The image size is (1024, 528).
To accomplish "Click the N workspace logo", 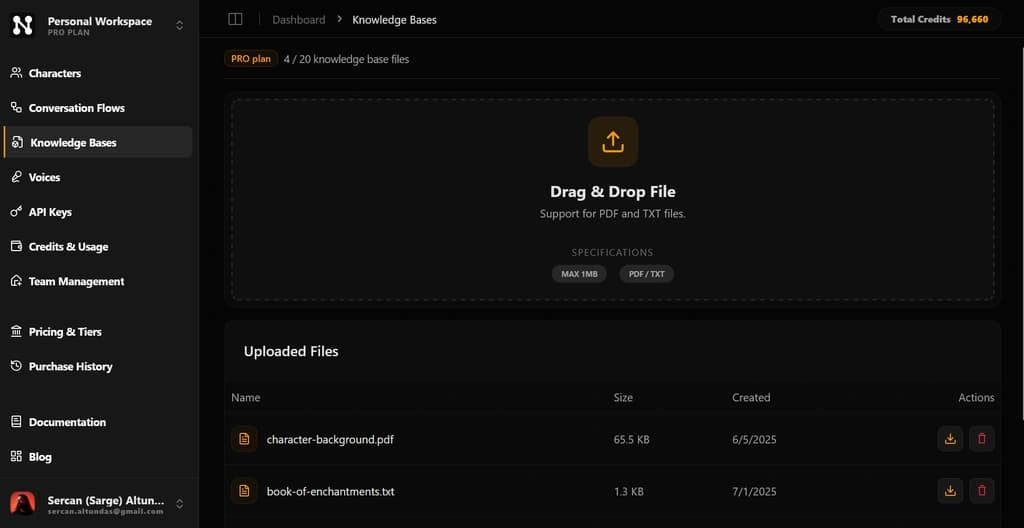I will [22, 25].
